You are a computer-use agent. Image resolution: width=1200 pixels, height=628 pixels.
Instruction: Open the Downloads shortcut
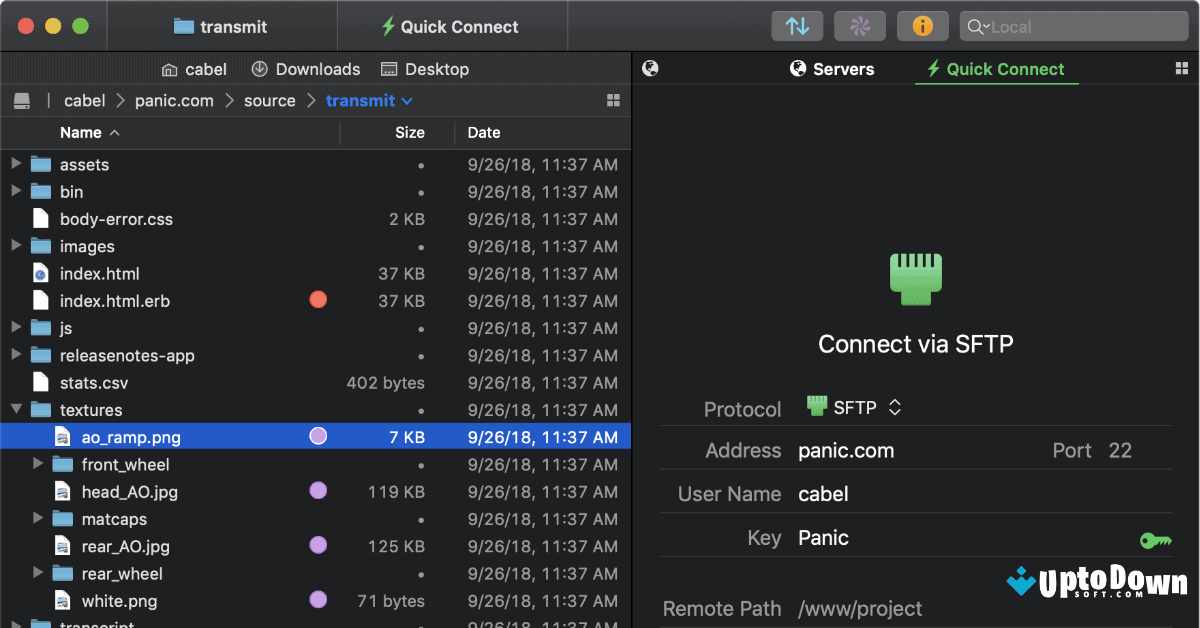point(305,68)
